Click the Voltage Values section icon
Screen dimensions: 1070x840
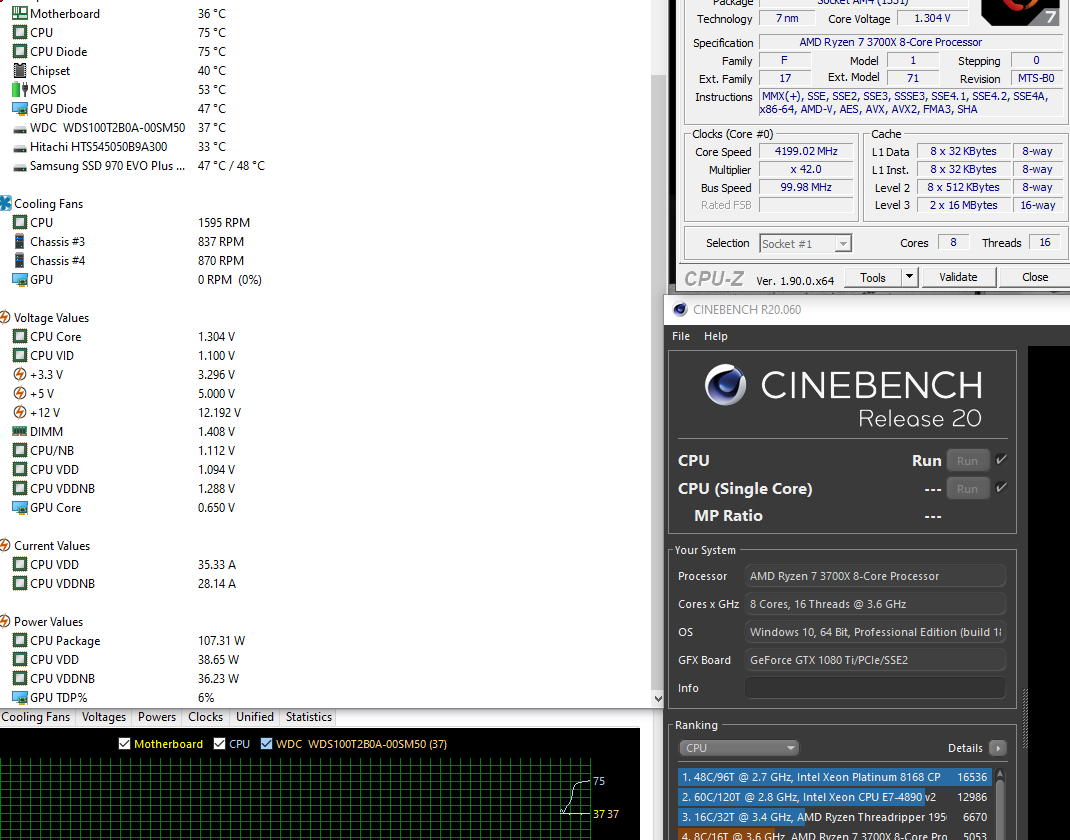click(6, 318)
